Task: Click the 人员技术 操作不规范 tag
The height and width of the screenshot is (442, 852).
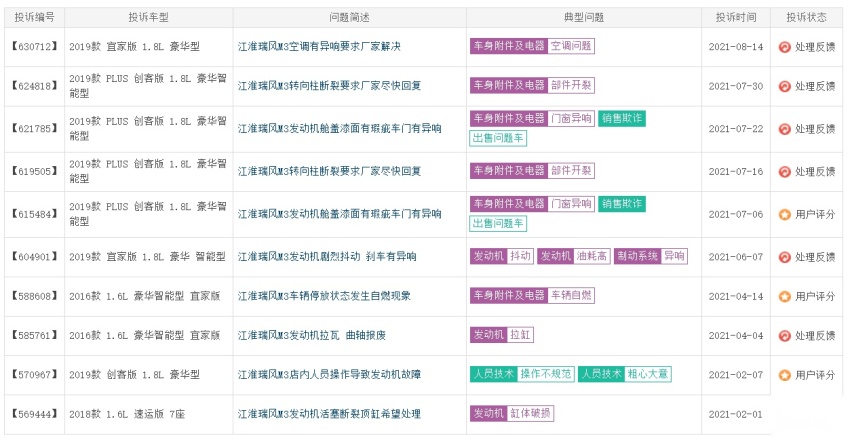Action: click(x=522, y=374)
